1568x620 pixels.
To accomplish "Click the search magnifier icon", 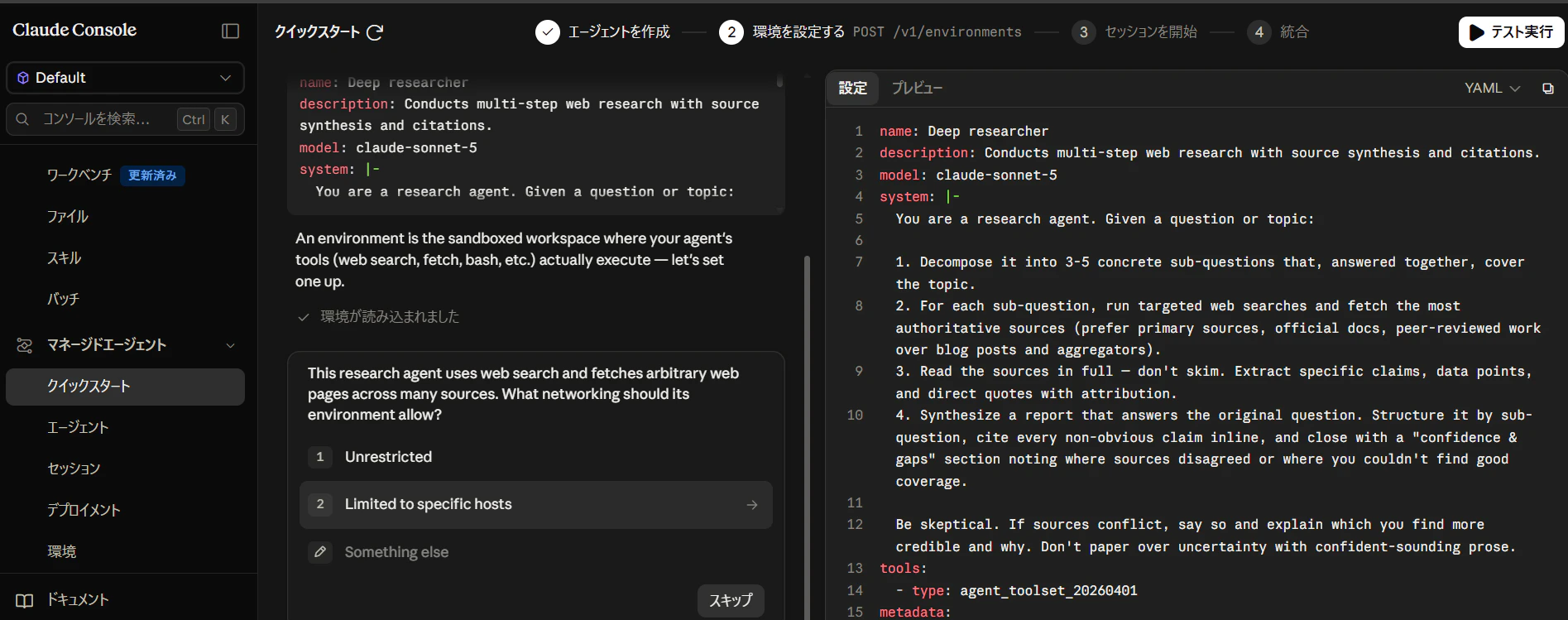I will point(22,119).
